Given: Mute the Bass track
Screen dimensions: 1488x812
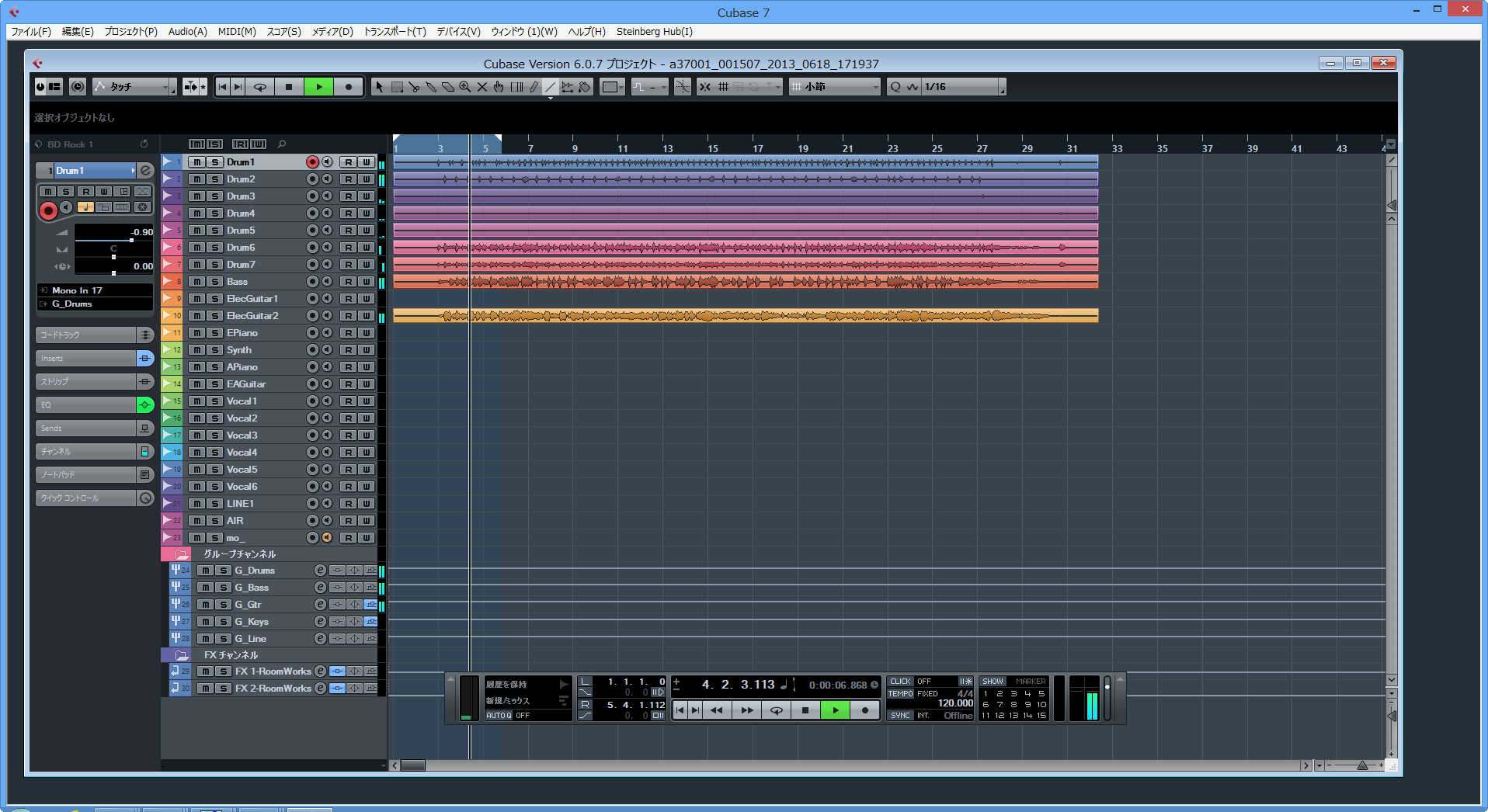Looking at the screenshot, I should 198,282.
